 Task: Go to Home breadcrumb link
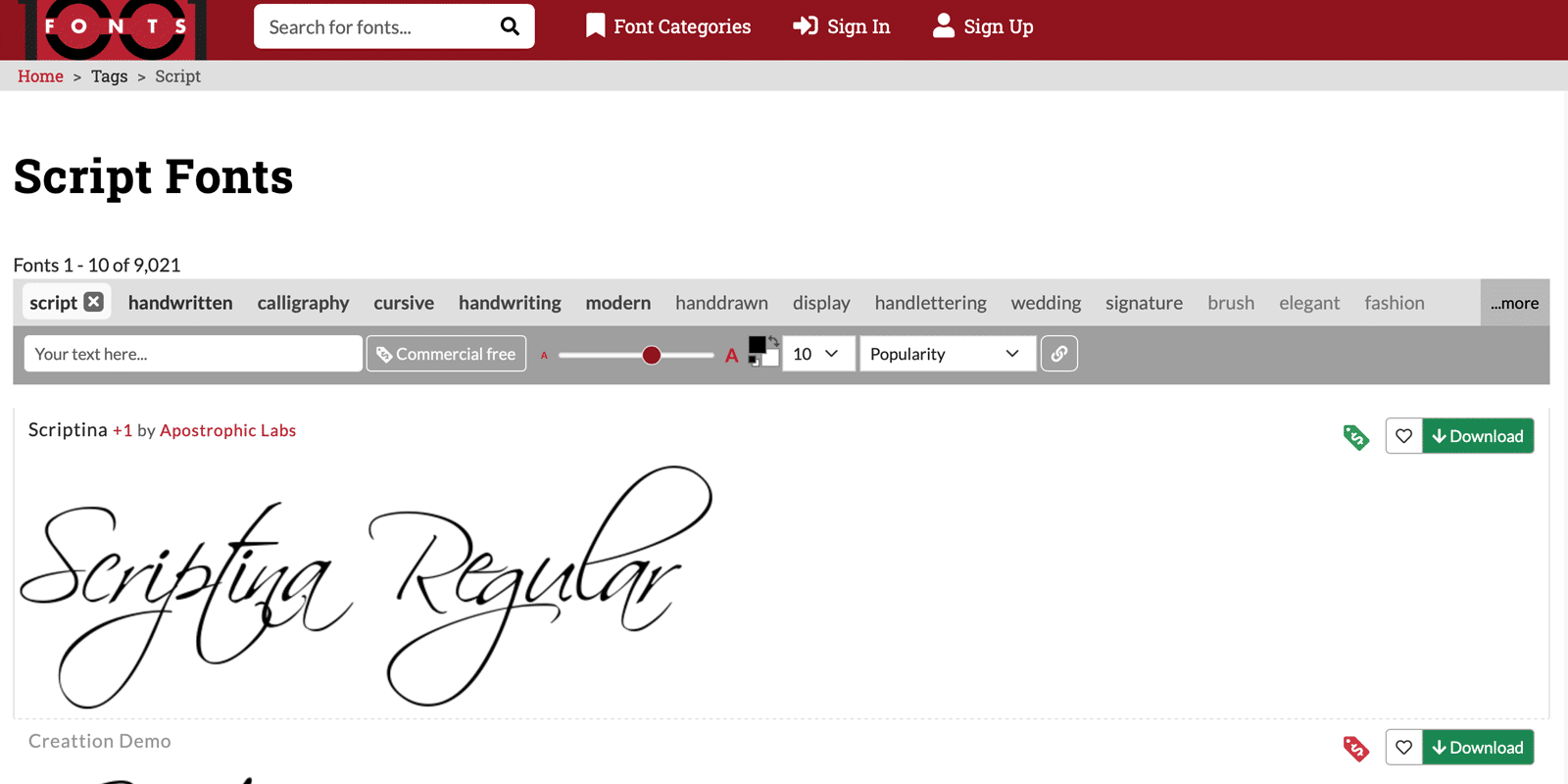click(x=40, y=76)
